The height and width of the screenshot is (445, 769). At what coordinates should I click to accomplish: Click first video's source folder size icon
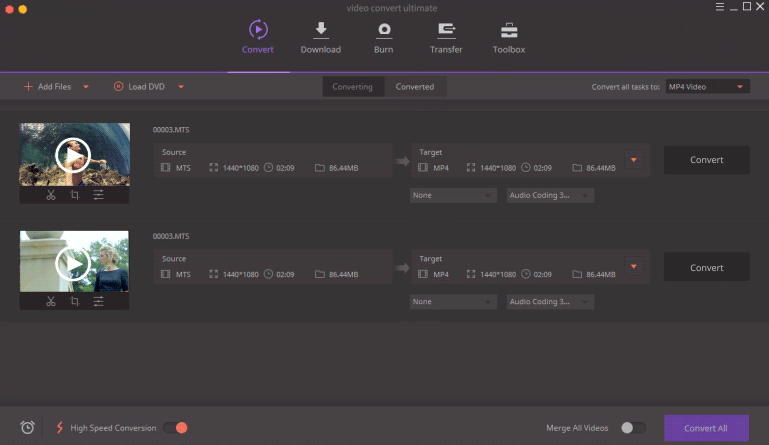click(x=320, y=168)
